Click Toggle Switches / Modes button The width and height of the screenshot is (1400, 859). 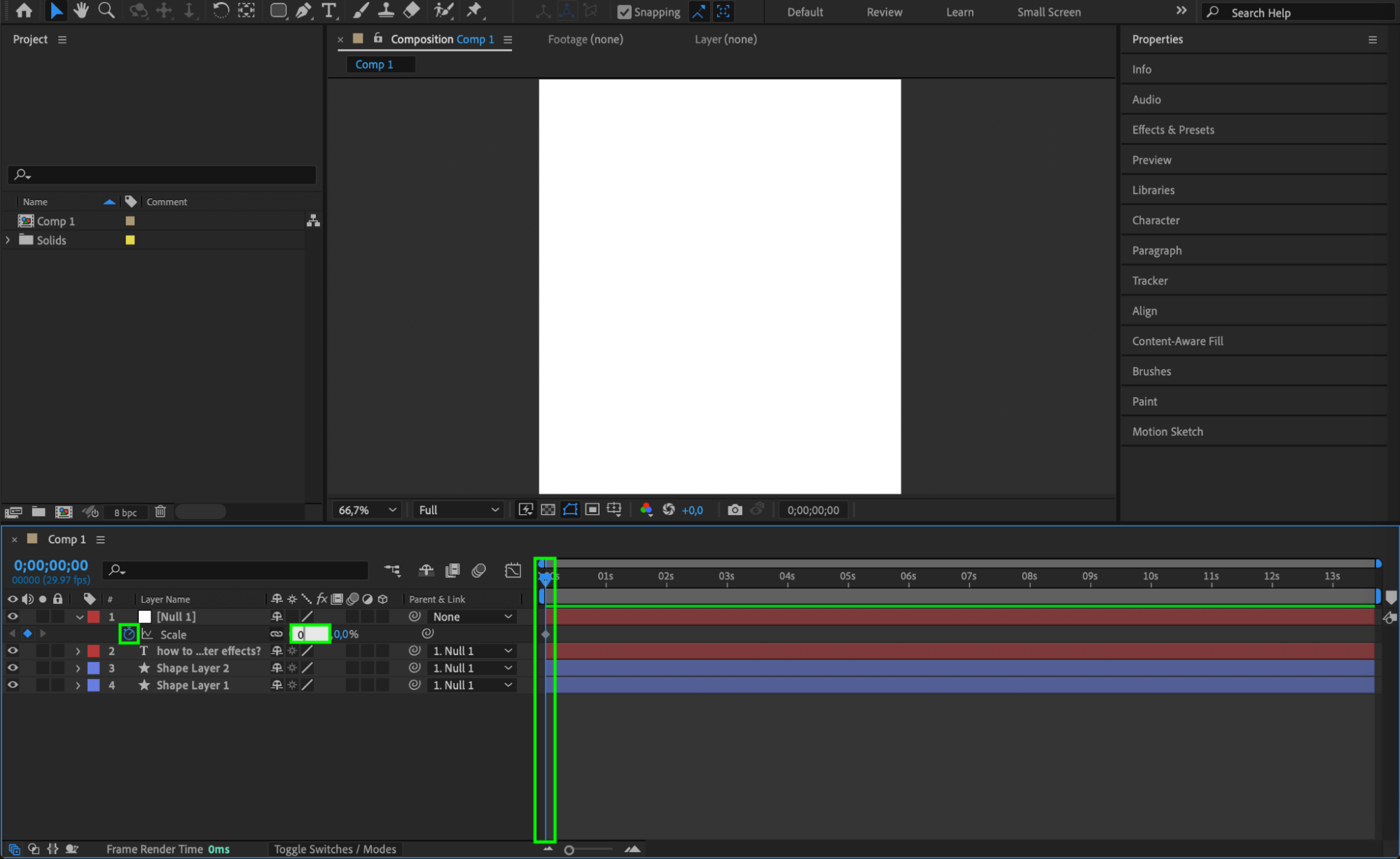[x=335, y=849]
